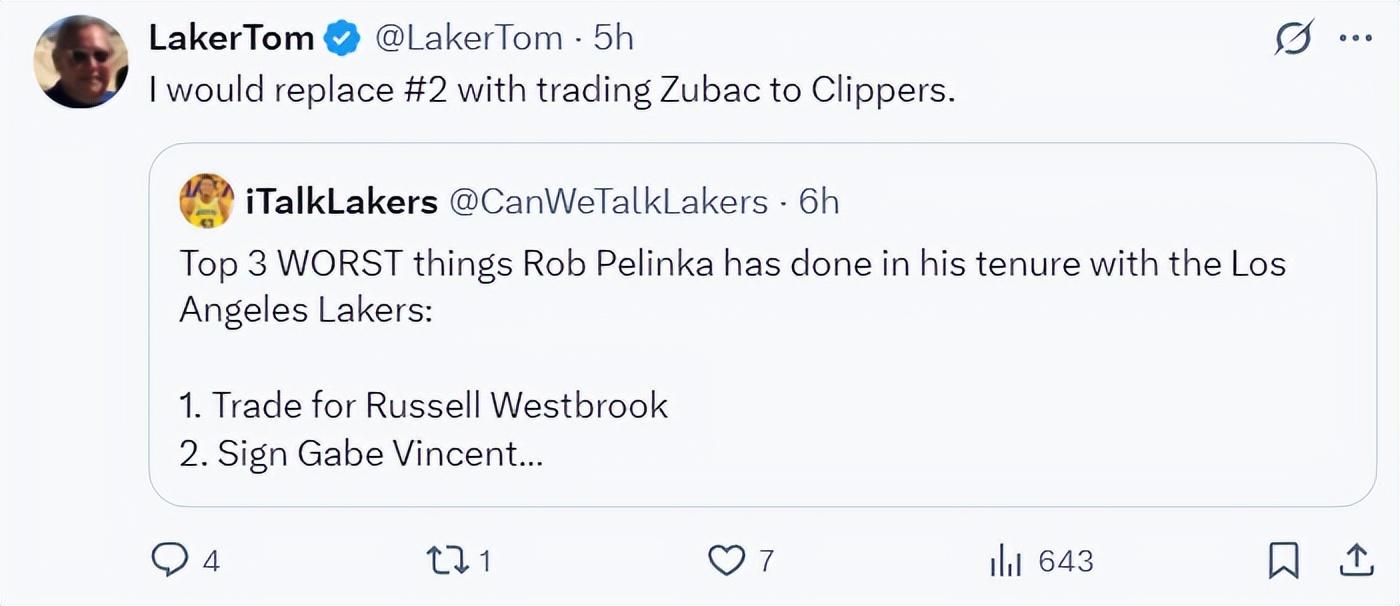Click LakerTom's blue verified badge

coord(343,39)
